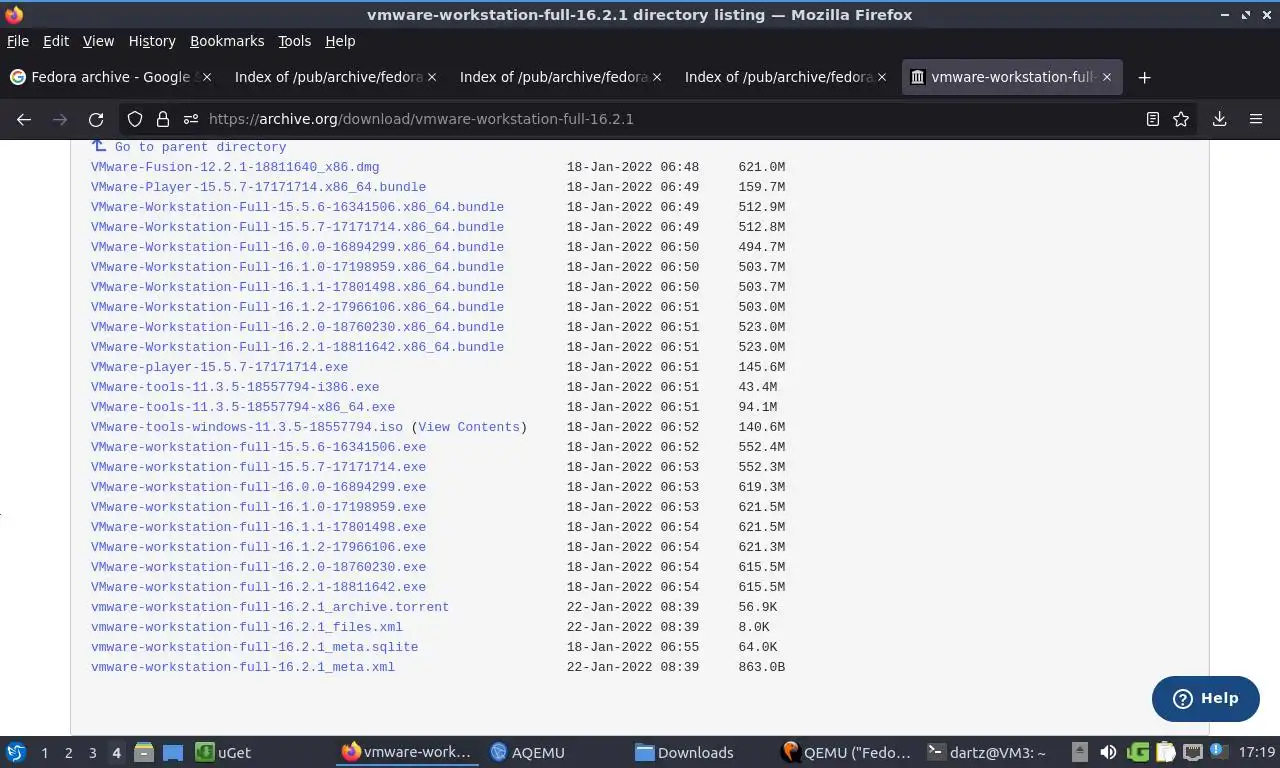Download VMware-workstation-full-15.5.6-16341506.exe

click(x=258, y=447)
